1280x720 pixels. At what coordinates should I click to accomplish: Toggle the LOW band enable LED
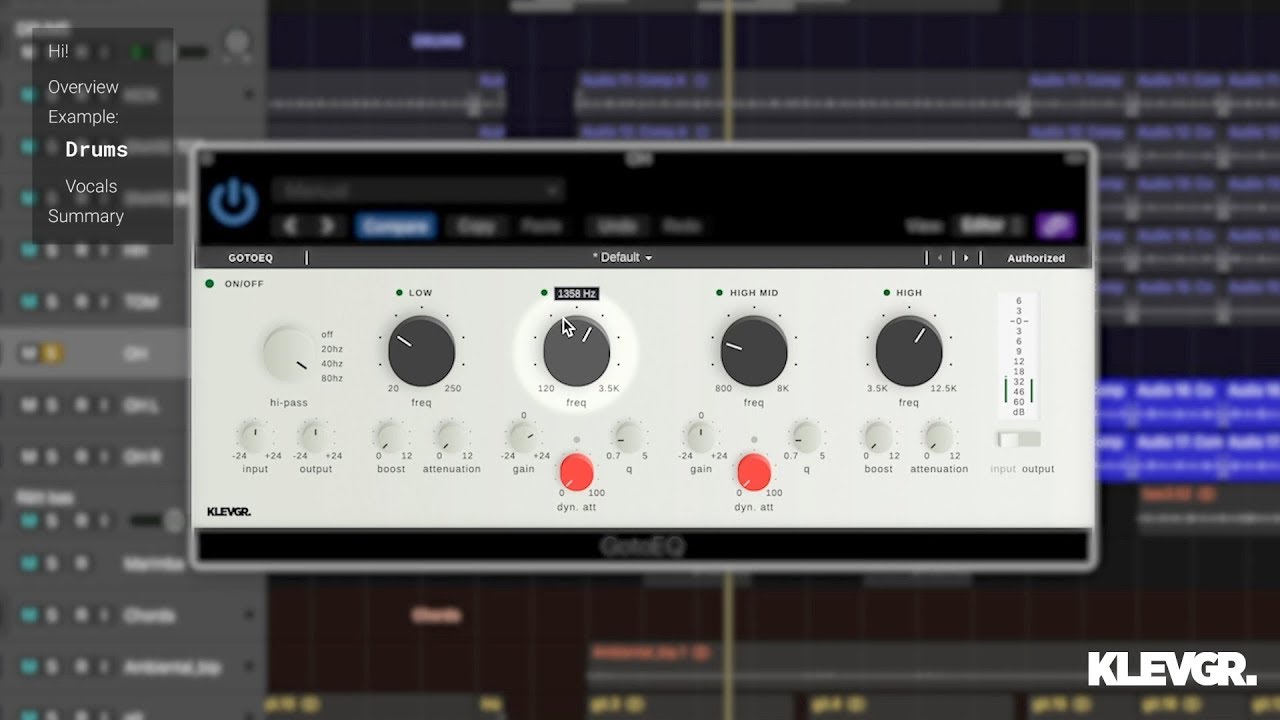pos(399,293)
